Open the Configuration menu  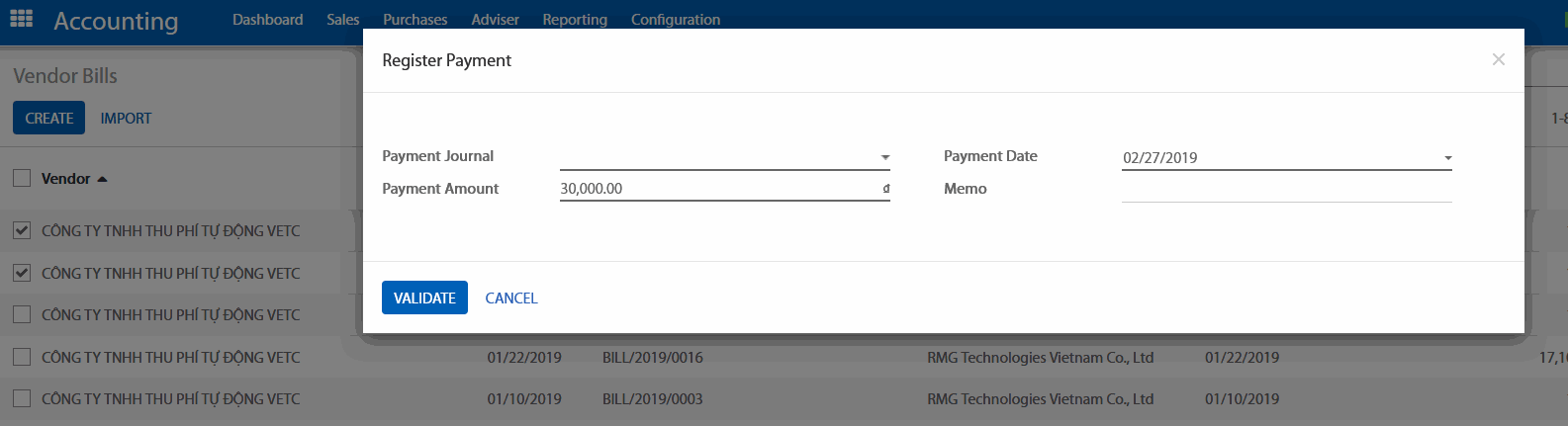tap(676, 20)
